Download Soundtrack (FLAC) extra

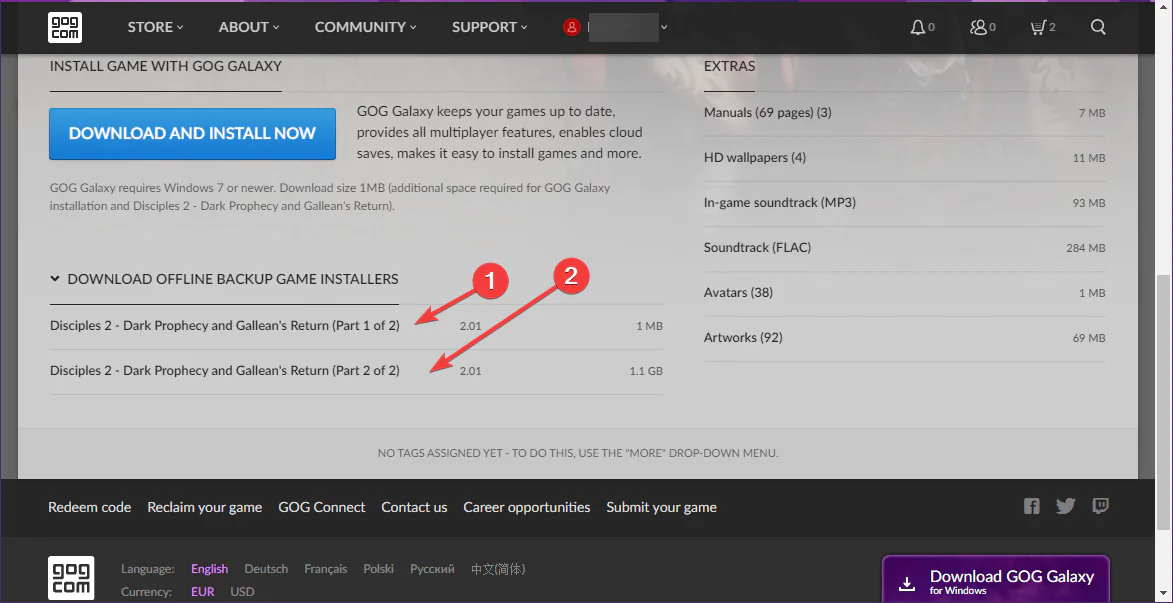757,248
